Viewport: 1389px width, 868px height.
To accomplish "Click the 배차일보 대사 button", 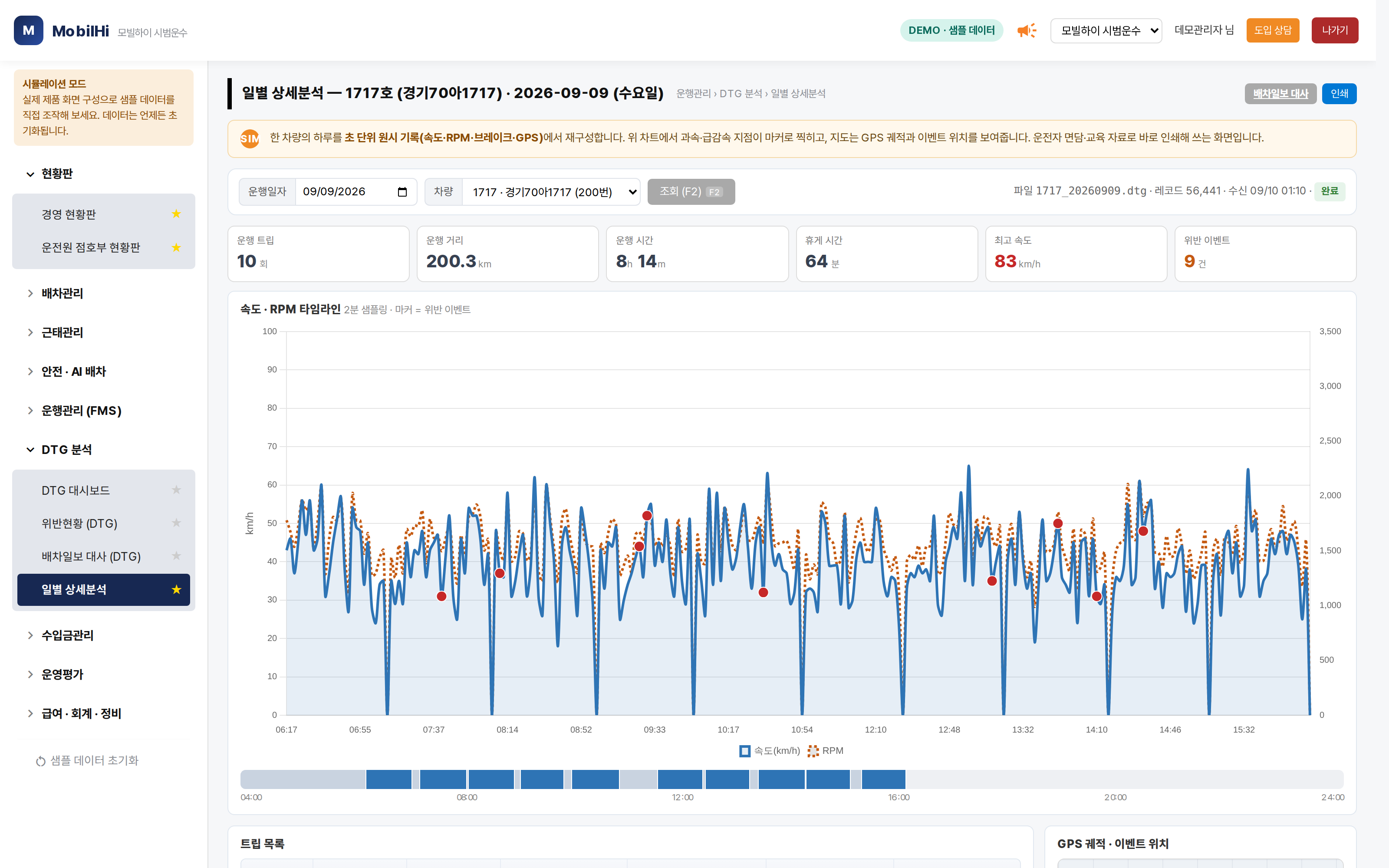I will [x=1280, y=94].
